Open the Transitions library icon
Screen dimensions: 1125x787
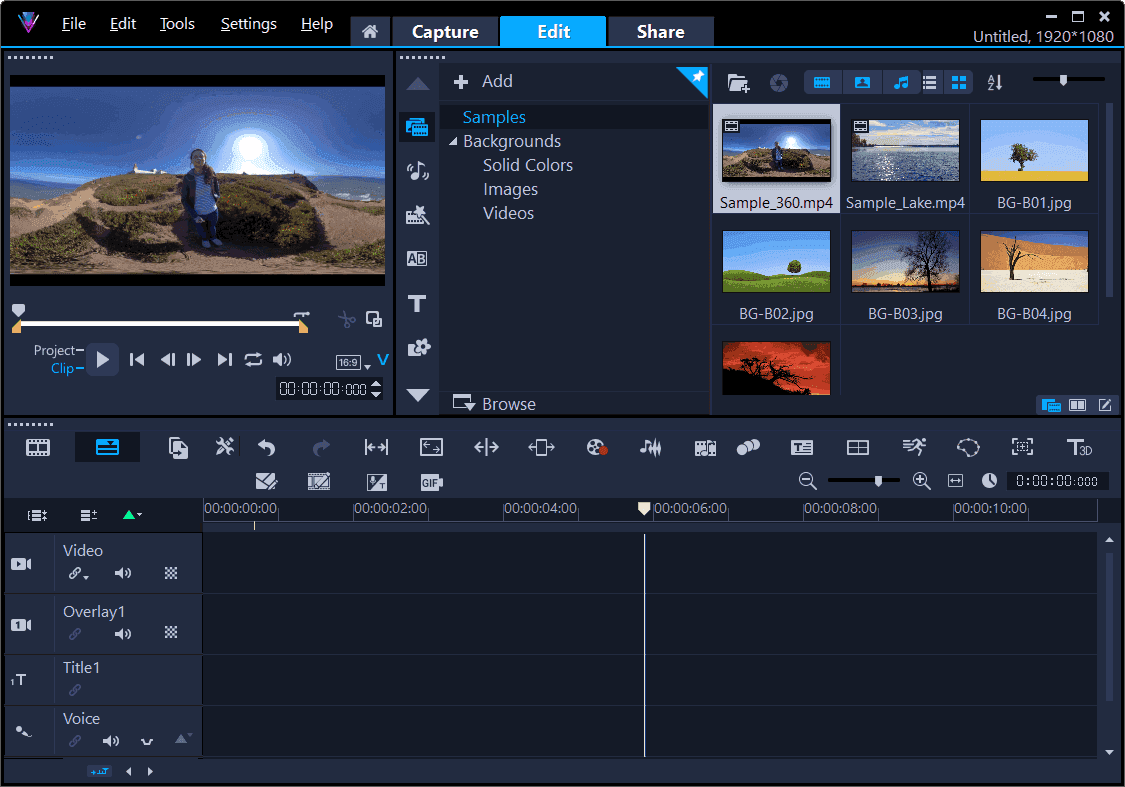pos(417,215)
